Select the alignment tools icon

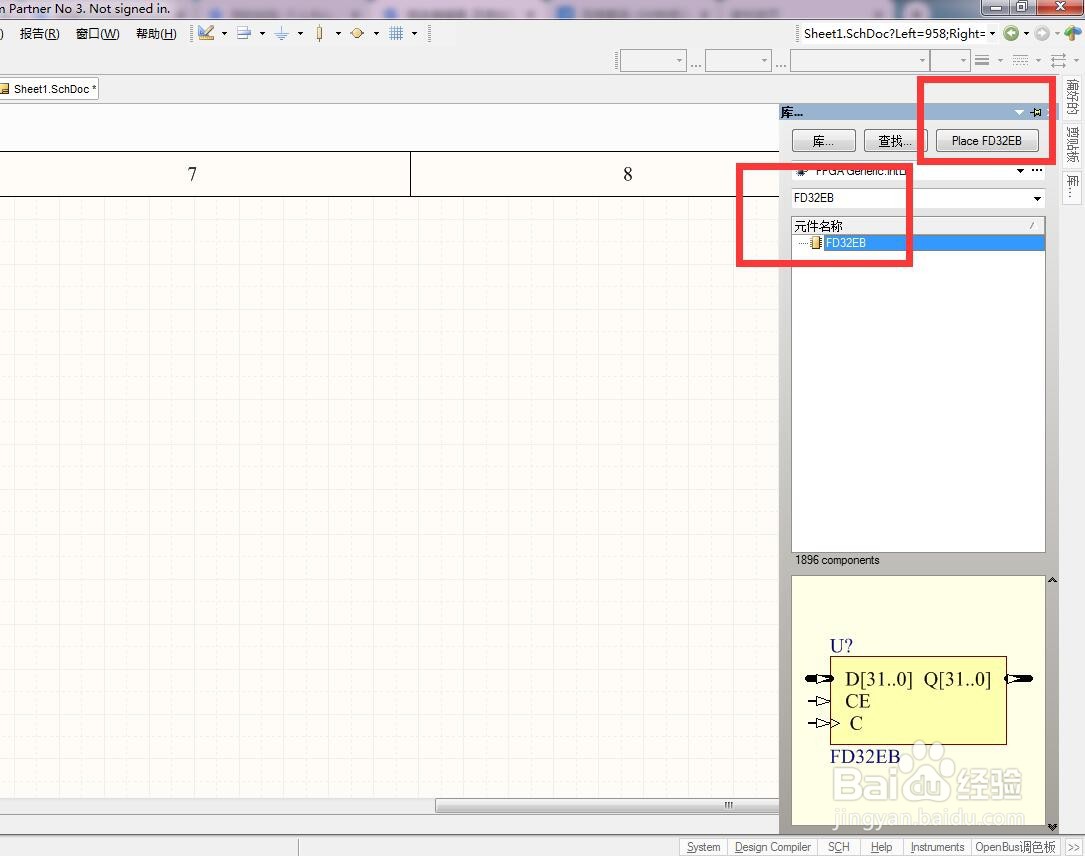(244, 33)
